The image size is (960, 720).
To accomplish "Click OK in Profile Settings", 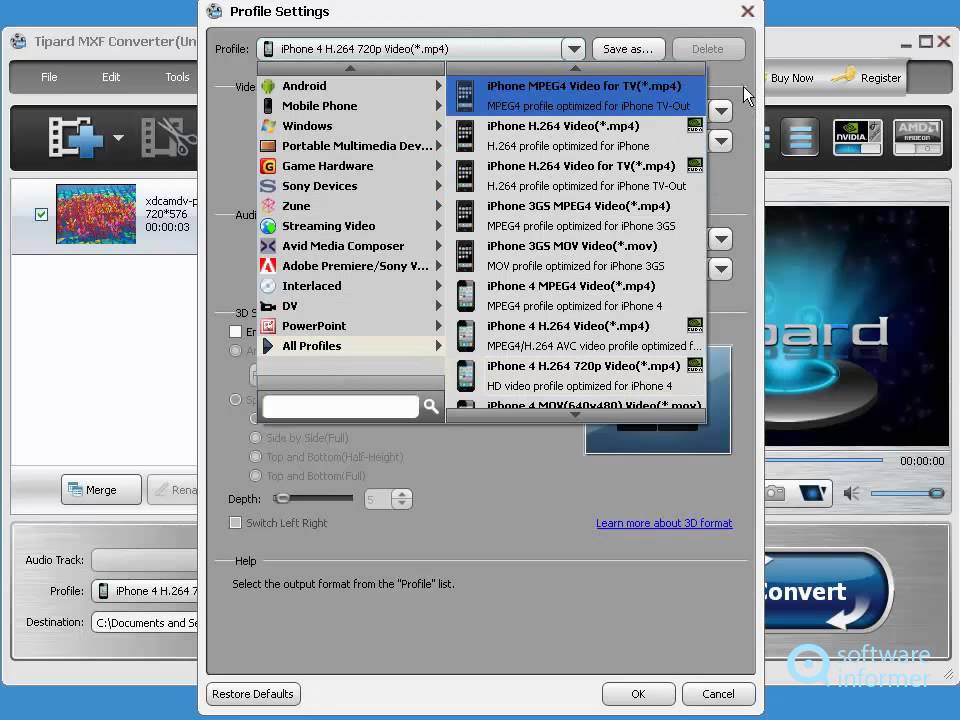I will [x=638, y=694].
